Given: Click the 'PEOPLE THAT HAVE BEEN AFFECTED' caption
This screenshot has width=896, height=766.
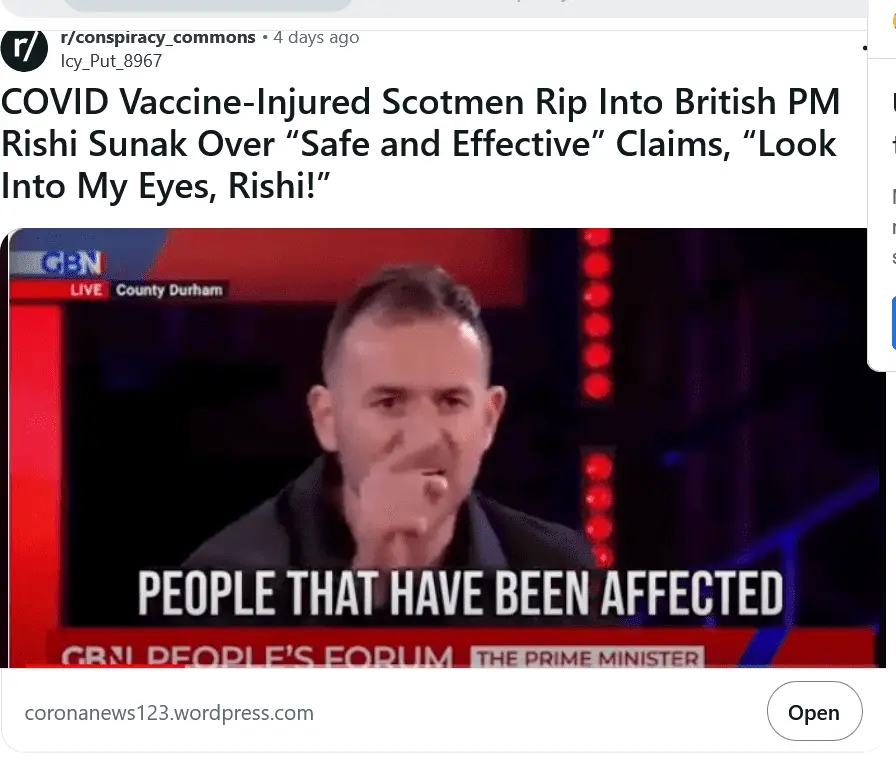Looking at the screenshot, I should click(x=460, y=593).
